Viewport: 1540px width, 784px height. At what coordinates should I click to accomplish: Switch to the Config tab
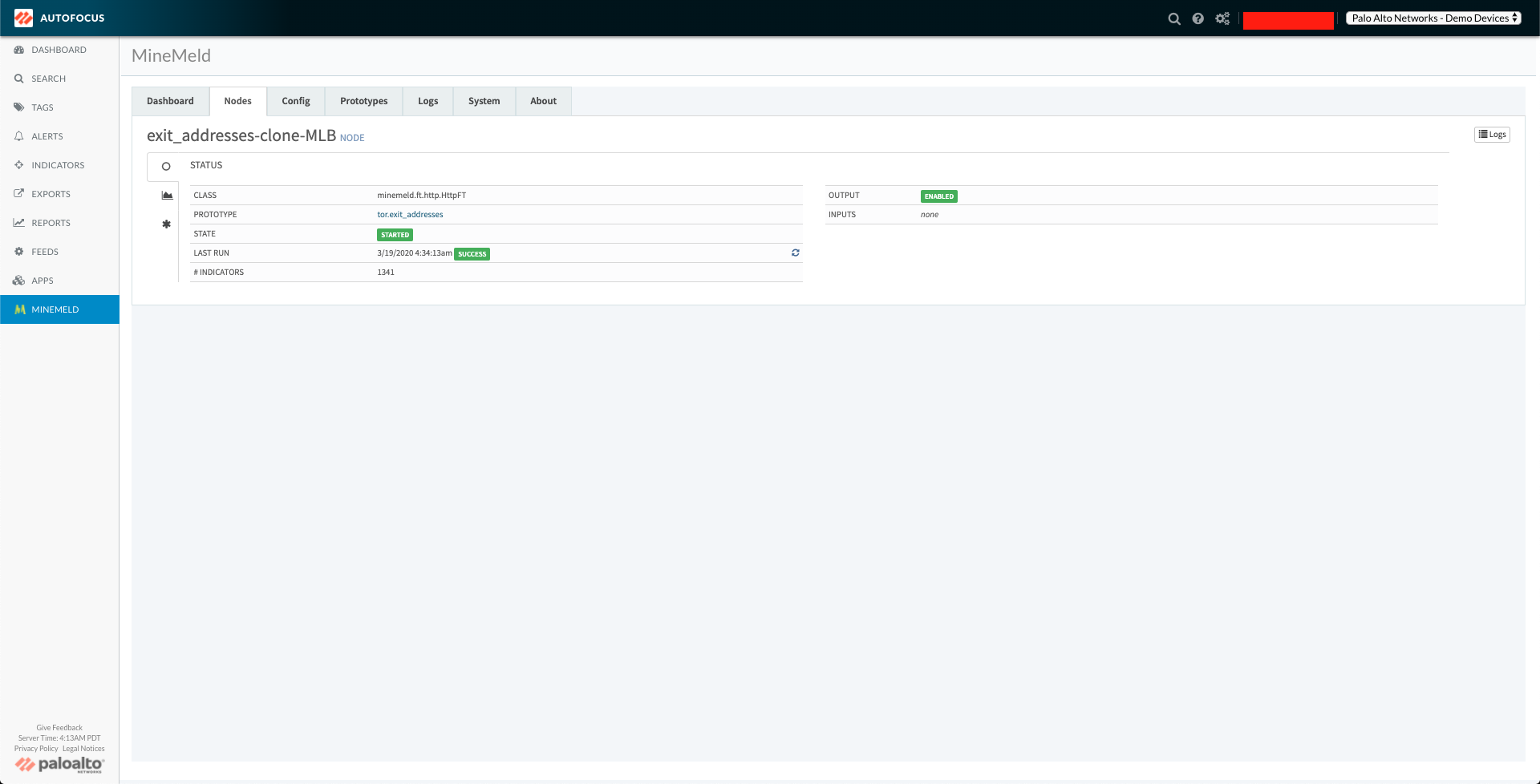295,101
